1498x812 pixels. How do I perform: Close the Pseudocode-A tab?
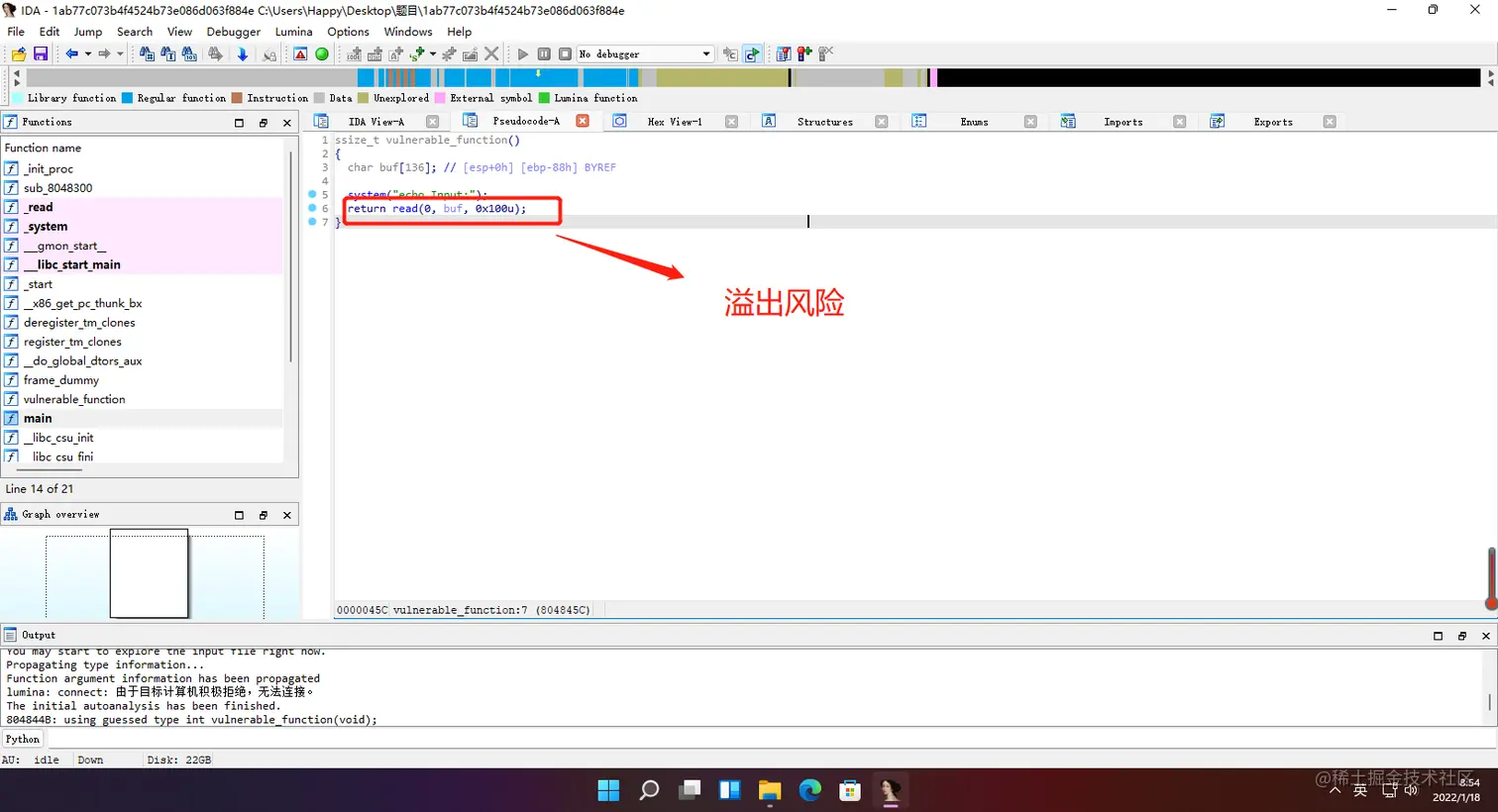pos(583,121)
